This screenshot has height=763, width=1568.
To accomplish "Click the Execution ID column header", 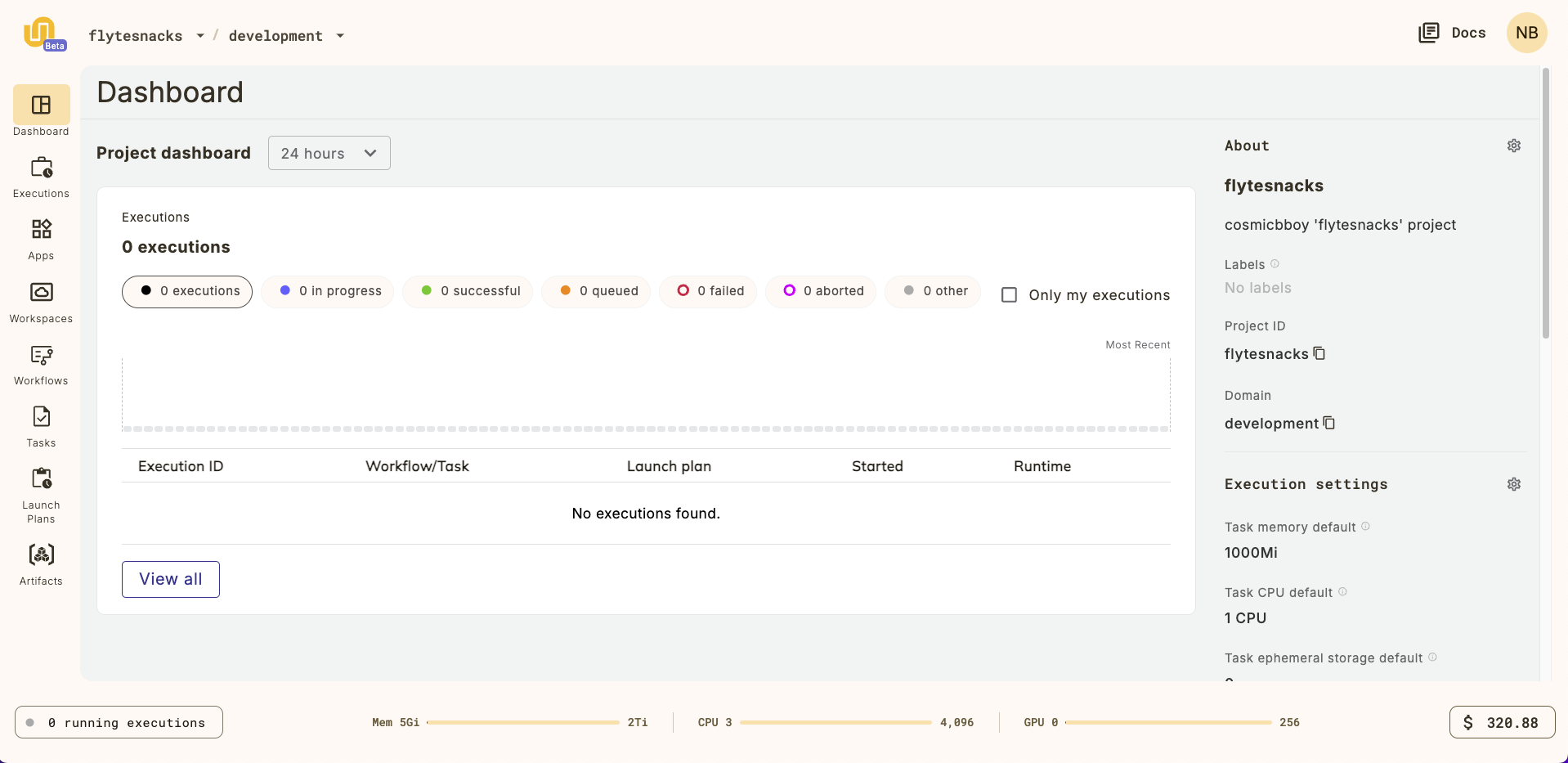I will pos(181,466).
